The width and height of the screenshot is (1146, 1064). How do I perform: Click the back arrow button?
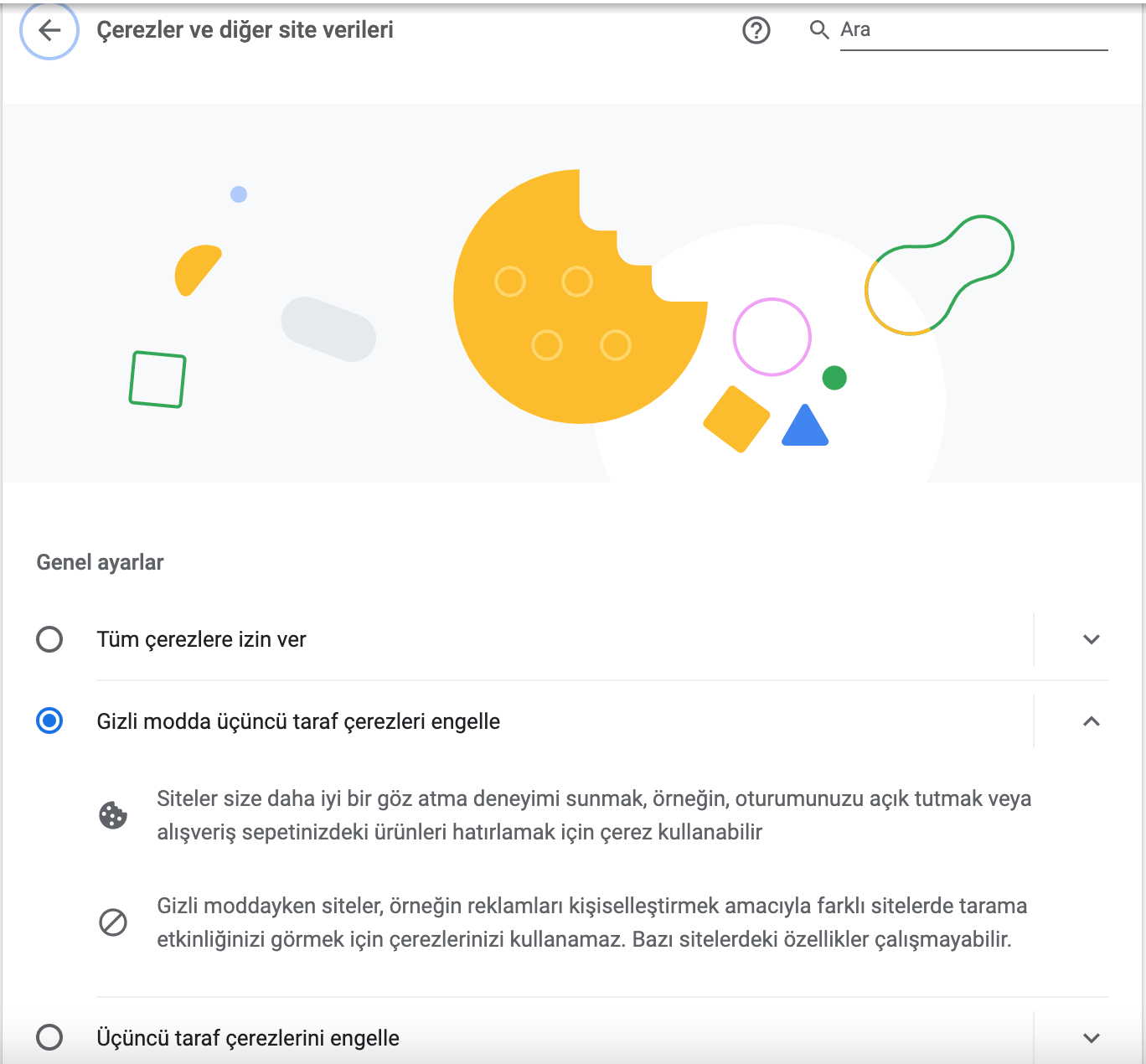tap(49, 31)
